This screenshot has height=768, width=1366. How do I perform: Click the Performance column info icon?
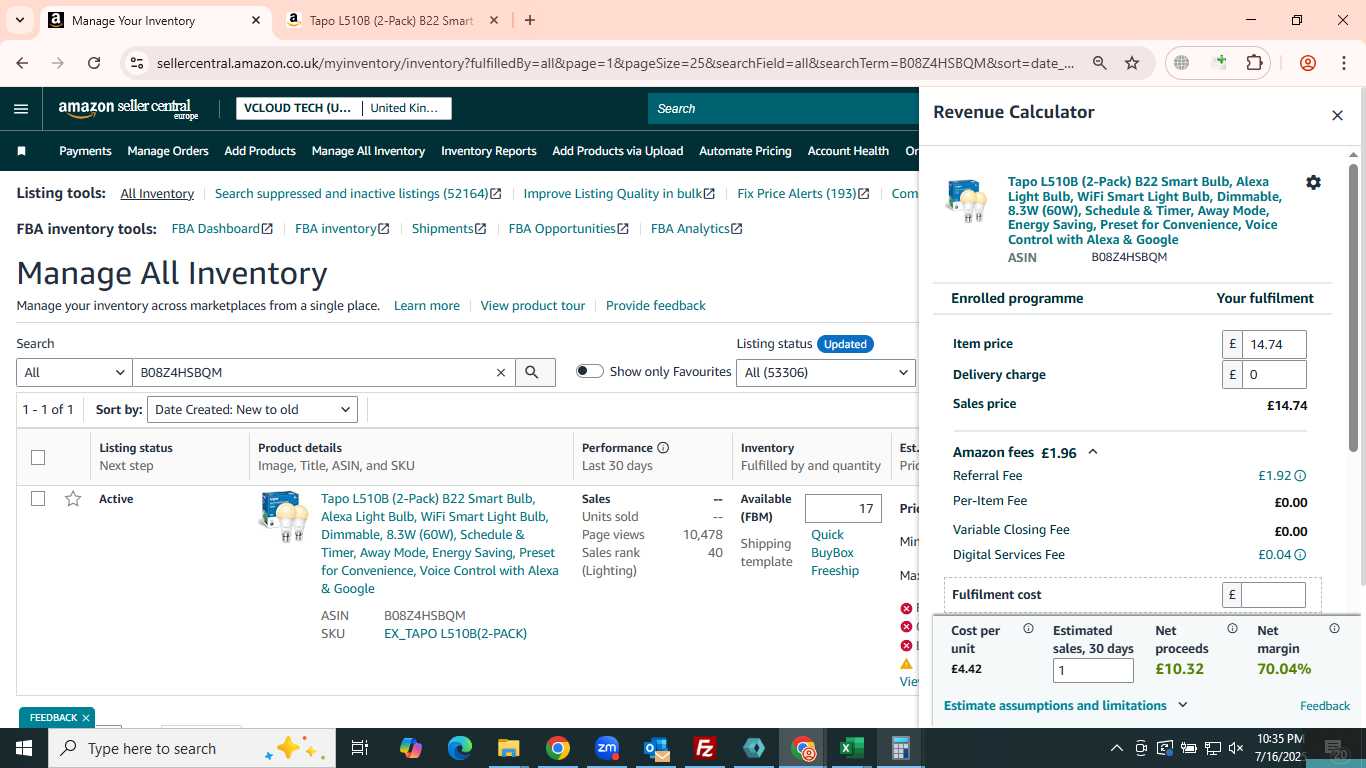[x=663, y=448]
